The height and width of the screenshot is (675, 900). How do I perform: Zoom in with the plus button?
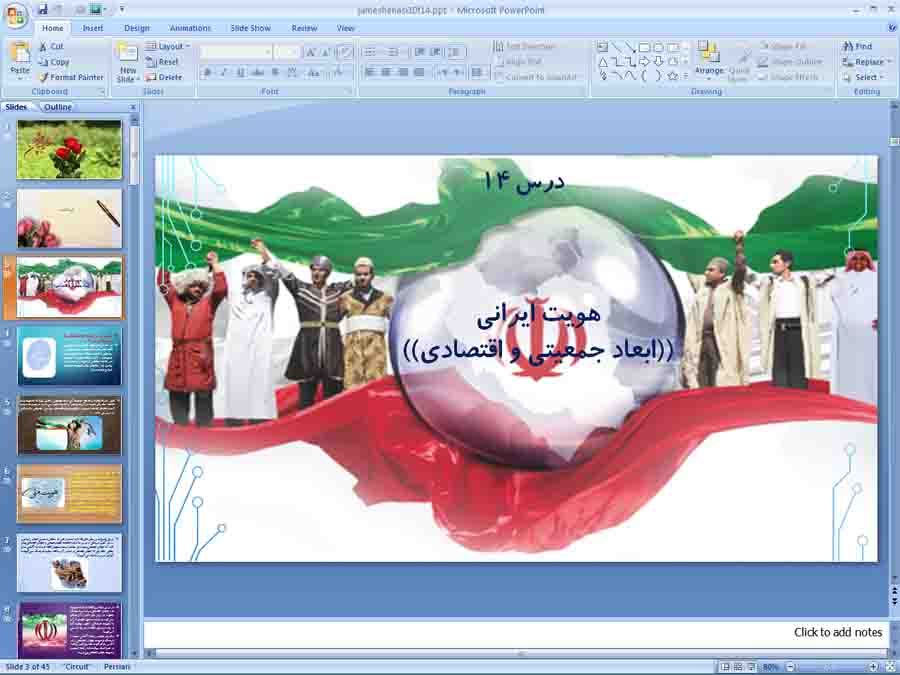pyautogui.click(x=874, y=667)
